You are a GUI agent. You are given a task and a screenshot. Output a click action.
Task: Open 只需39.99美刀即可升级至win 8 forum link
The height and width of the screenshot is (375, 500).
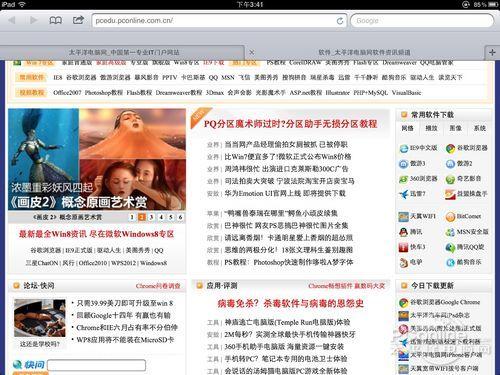[125, 303]
